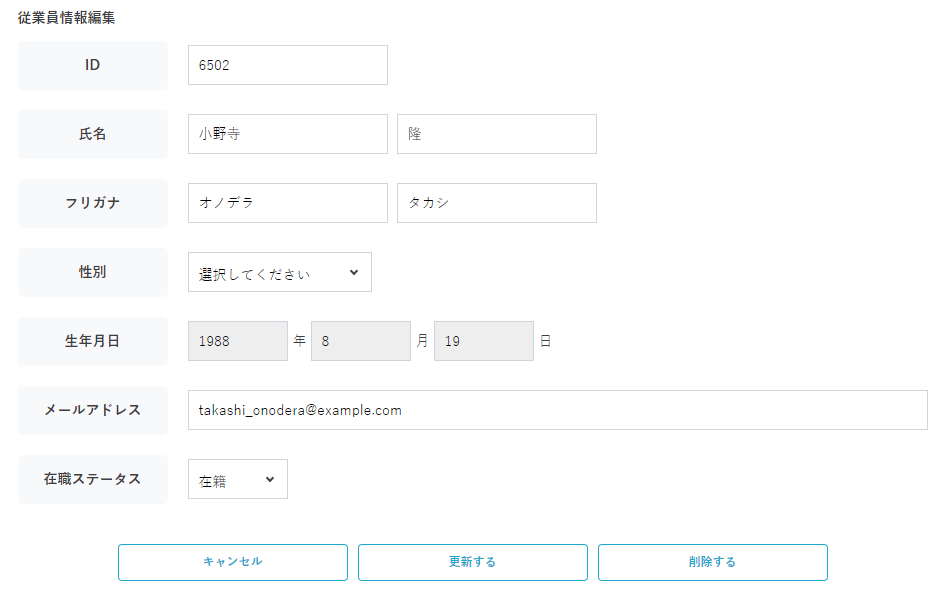Select the 生年月日 label
The image size is (946, 609).
[93, 341]
